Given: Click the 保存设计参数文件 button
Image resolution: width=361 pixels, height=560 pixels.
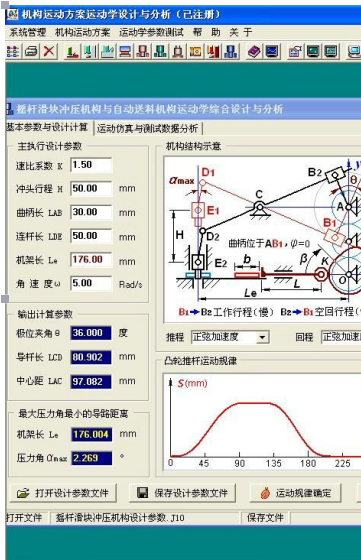Looking at the screenshot, I should coord(182,493).
